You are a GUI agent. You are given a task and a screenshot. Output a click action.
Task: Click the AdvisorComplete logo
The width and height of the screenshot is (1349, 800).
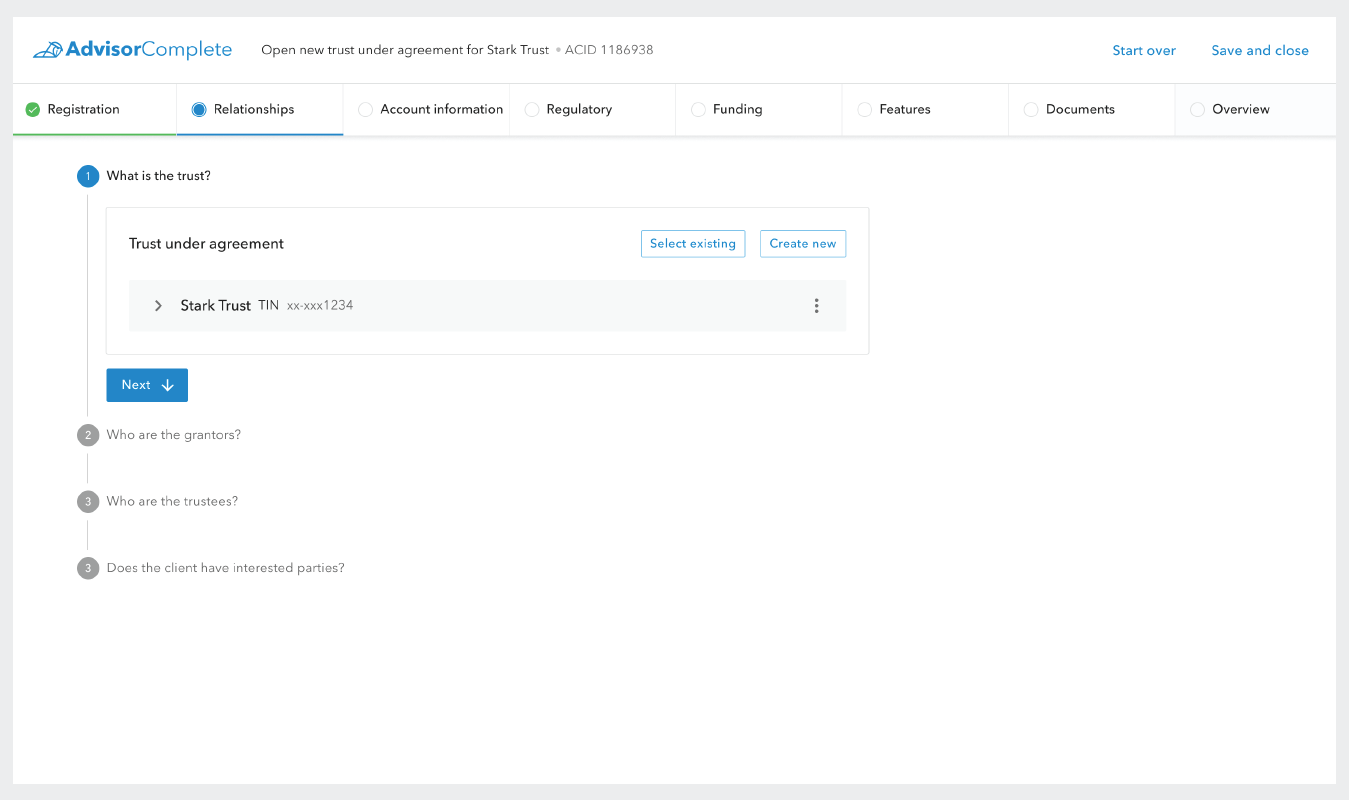tap(132, 50)
